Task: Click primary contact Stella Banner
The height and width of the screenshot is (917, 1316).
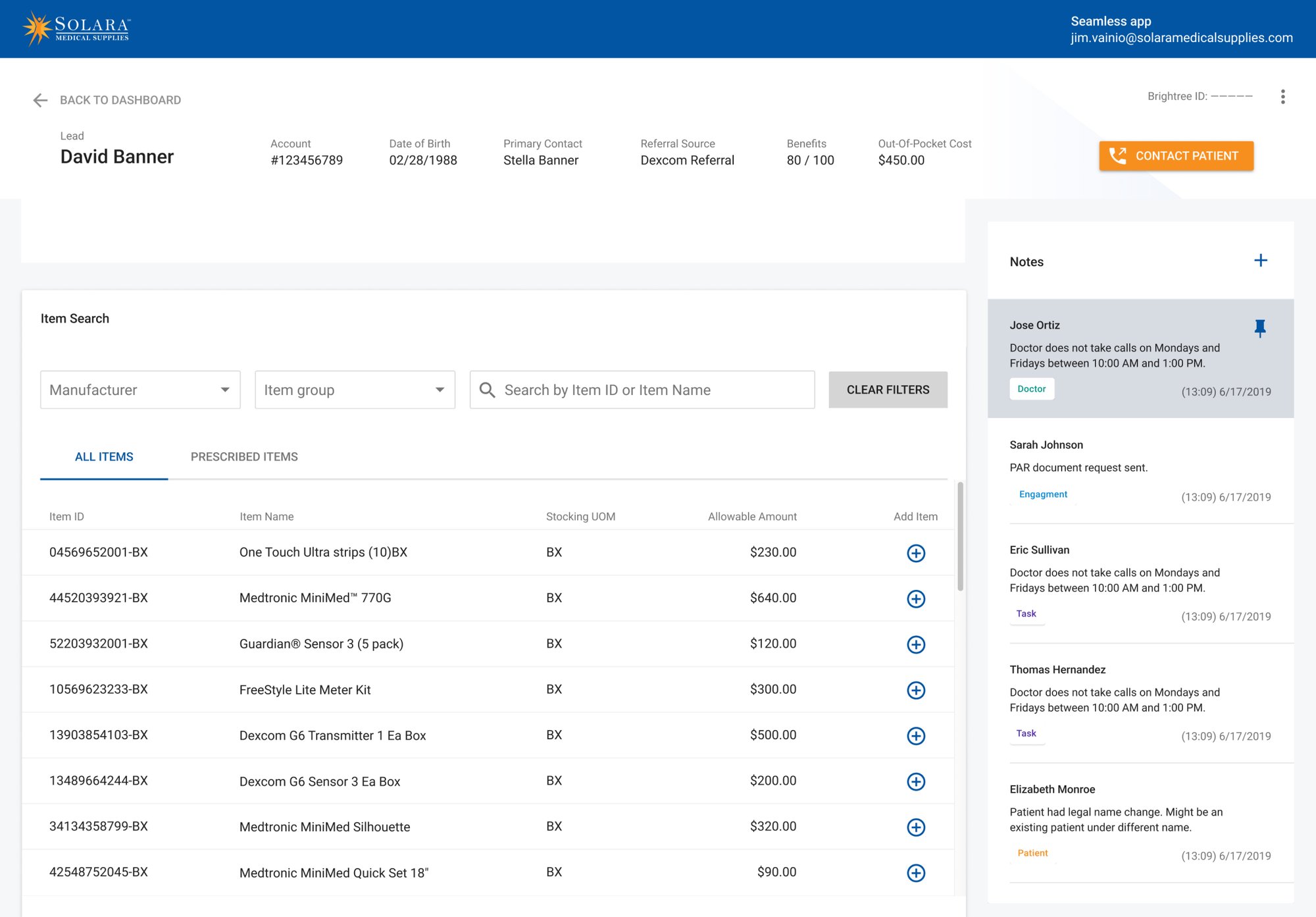Action: [x=541, y=161]
